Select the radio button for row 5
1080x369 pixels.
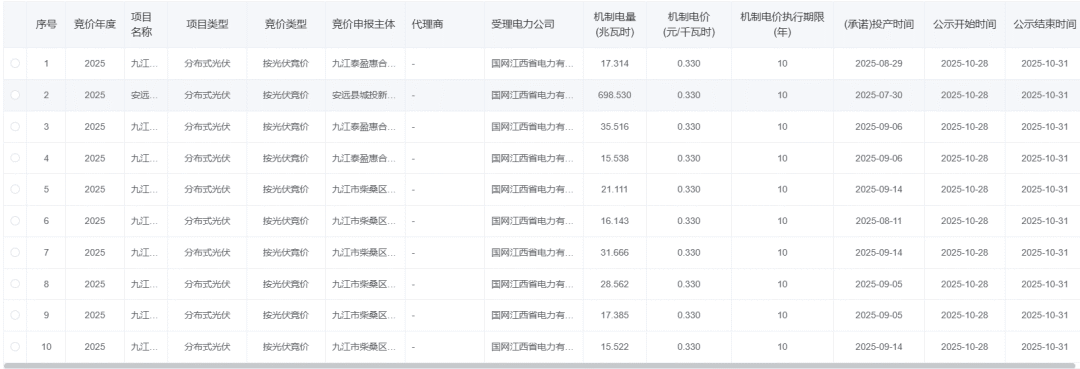[x=15, y=189]
